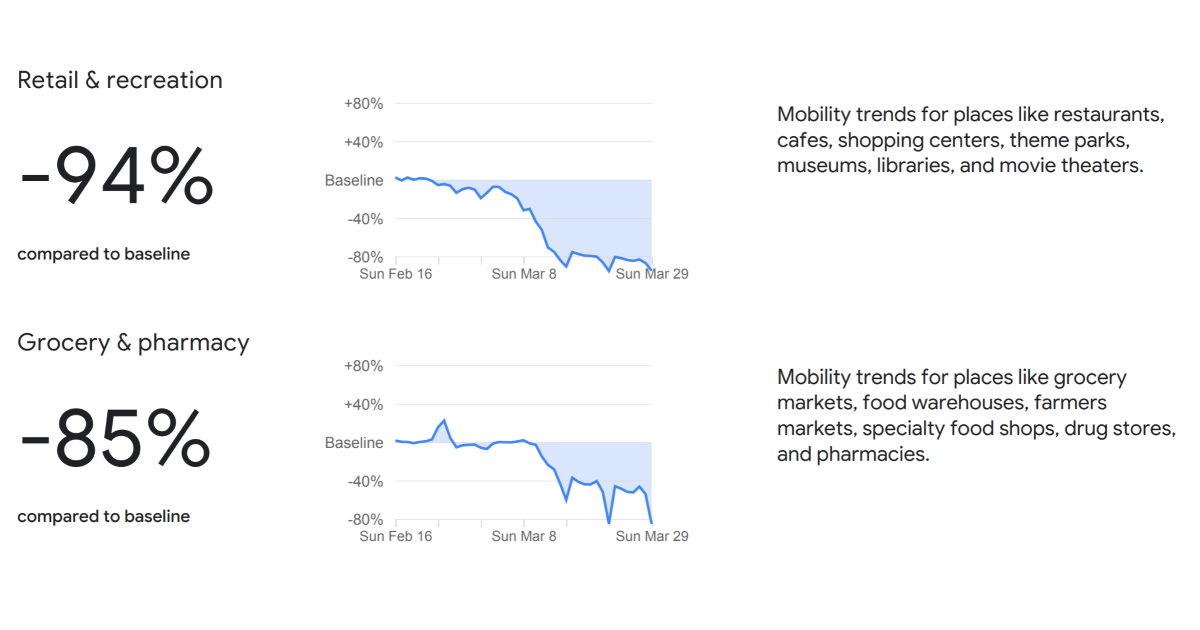
Task: Select "Sun Mar 8" on Retail chart axis
Action: click(524, 274)
